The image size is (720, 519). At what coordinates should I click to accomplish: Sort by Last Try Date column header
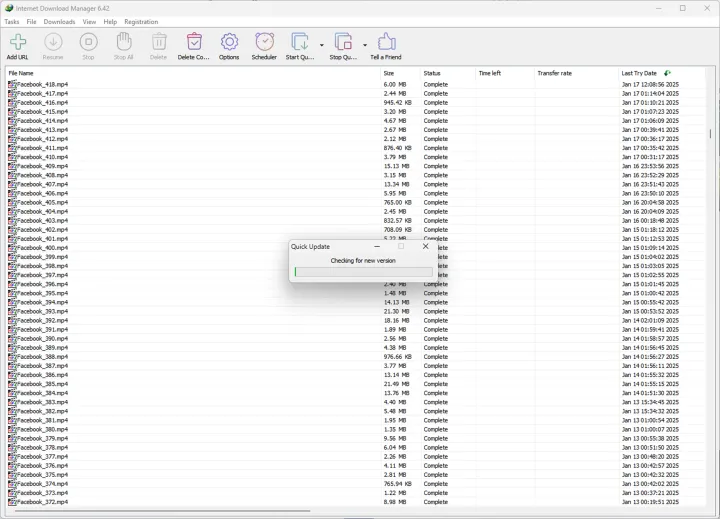coord(639,73)
